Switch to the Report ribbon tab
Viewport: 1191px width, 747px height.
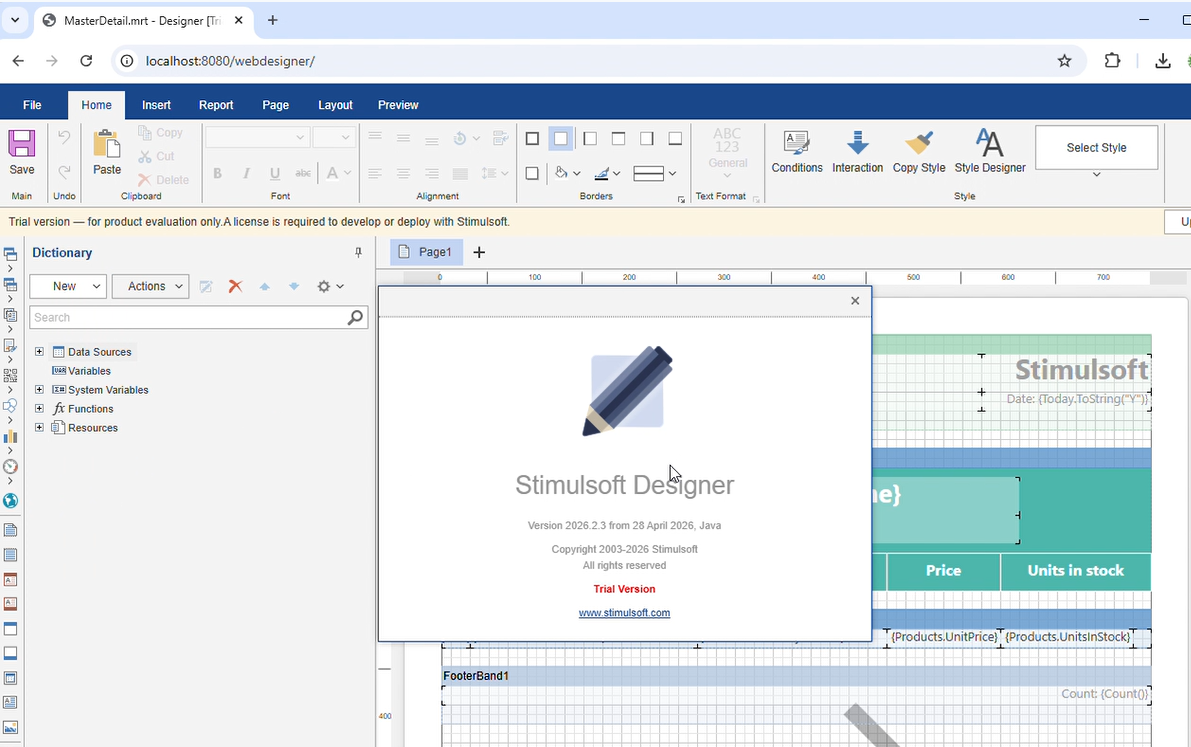tap(216, 105)
